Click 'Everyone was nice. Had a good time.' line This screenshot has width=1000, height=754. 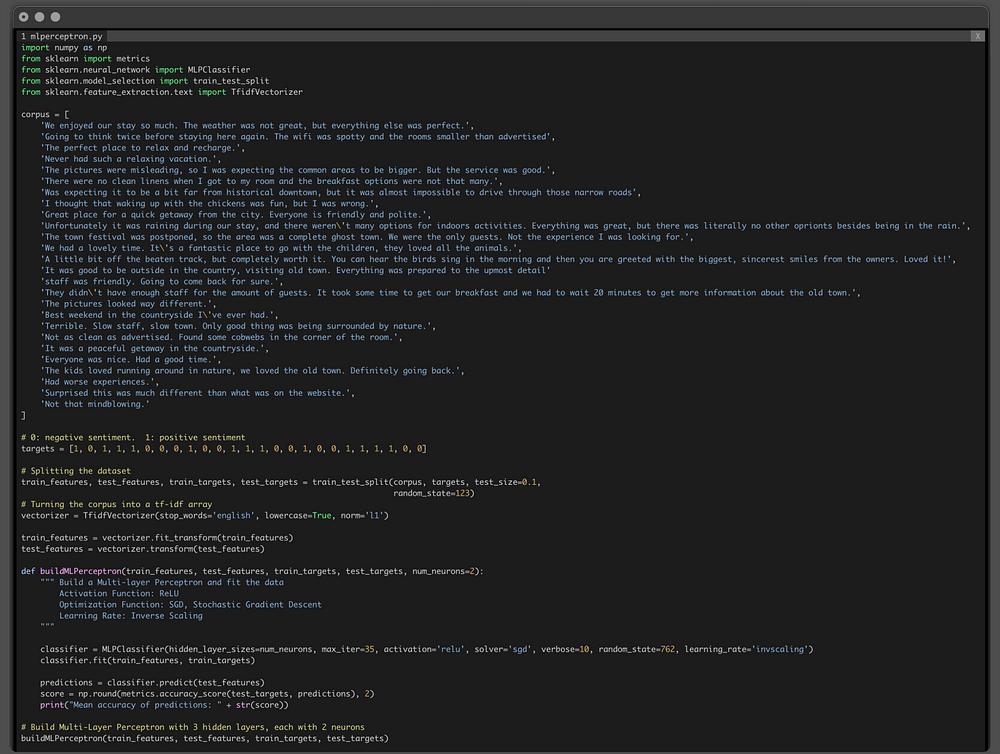tap(131, 360)
